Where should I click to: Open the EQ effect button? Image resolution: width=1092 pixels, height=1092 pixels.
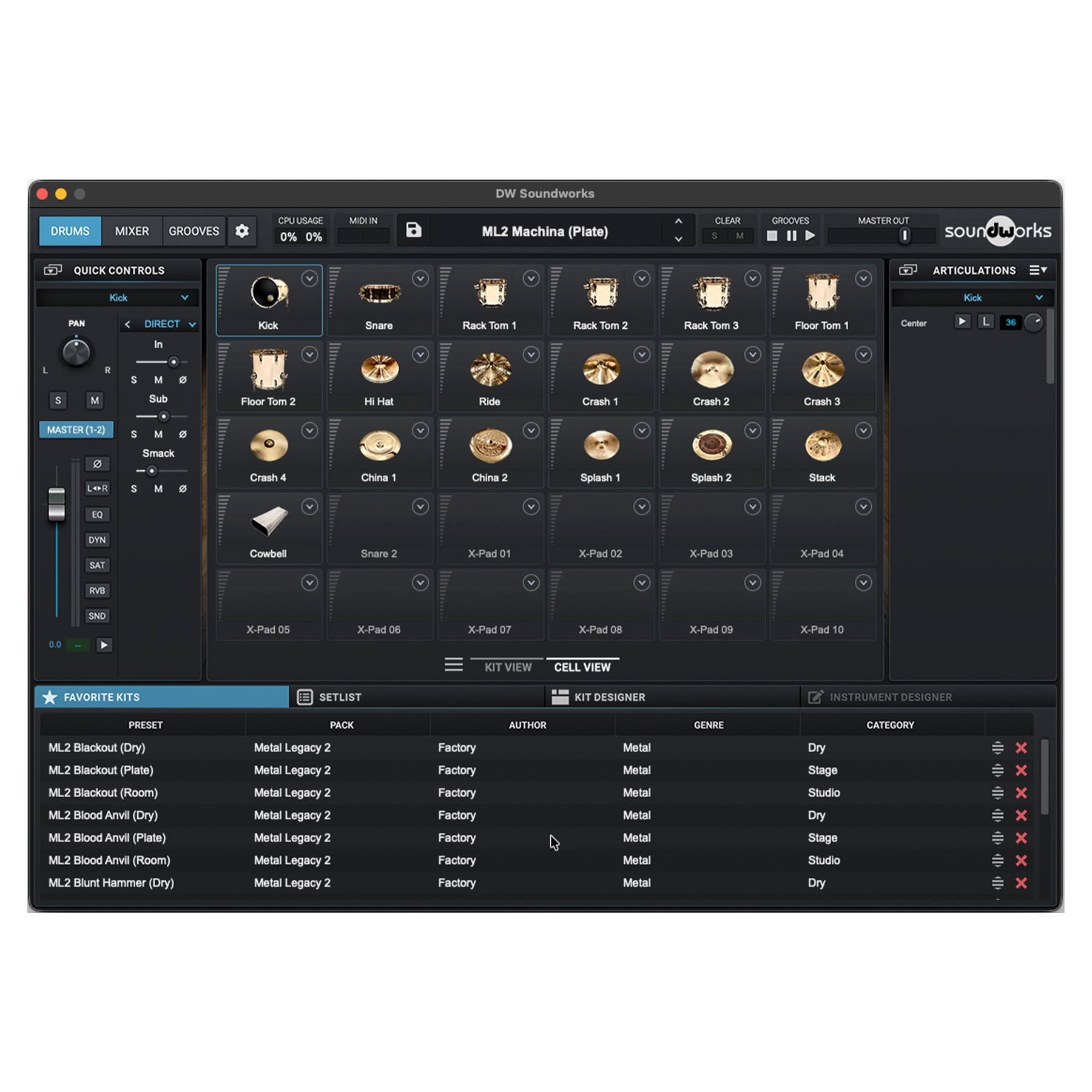pyautogui.click(x=97, y=515)
